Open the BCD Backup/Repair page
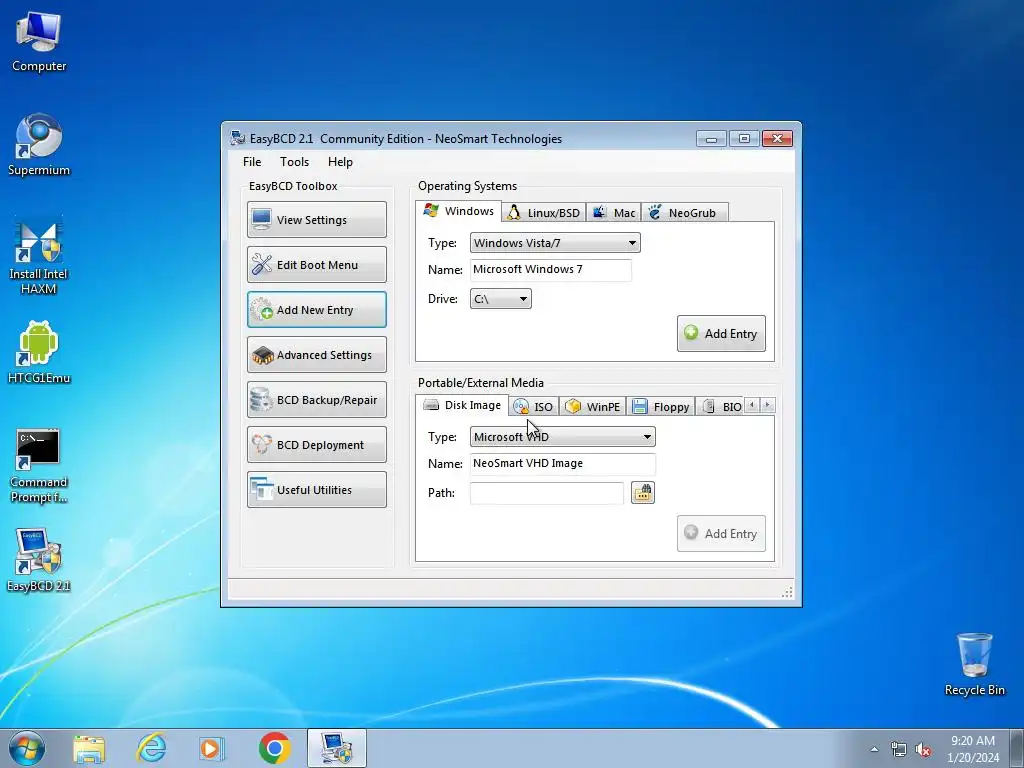Screen dimensions: 1024x768 (x=317, y=400)
